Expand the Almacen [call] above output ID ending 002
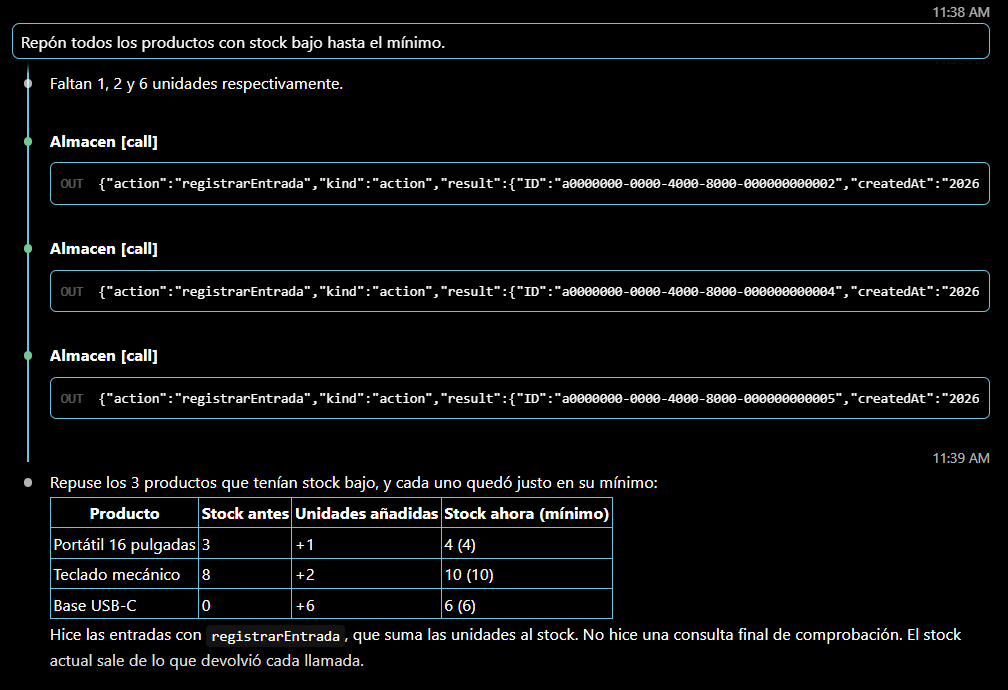The height and width of the screenshot is (690, 1008). [104, 141]
